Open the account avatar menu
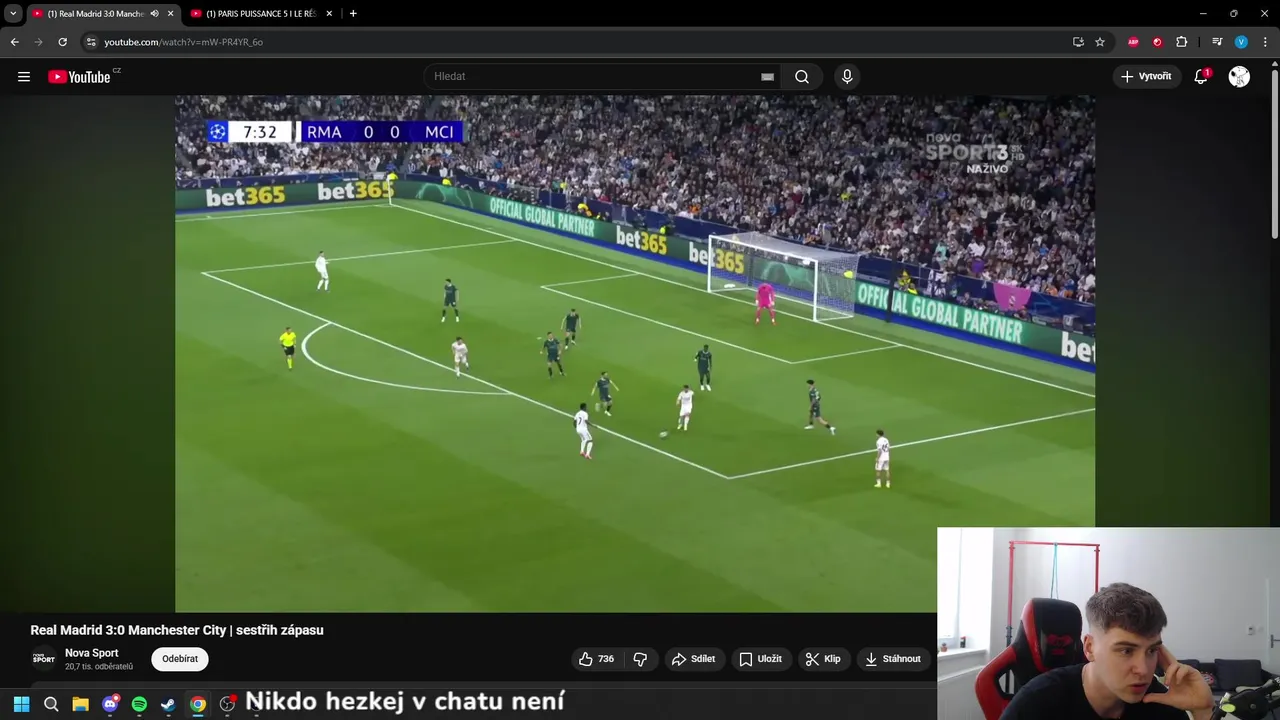The height and width of the screenshot is (720, 1280). [x=1239, y=76]
